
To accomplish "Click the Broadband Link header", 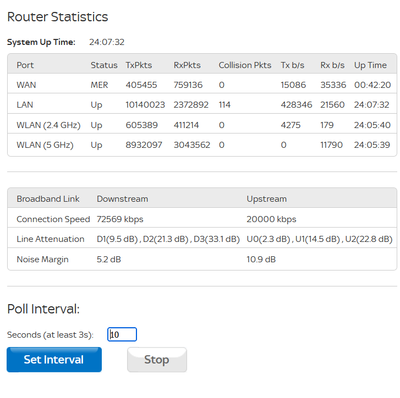I will (x=48, y=199).
